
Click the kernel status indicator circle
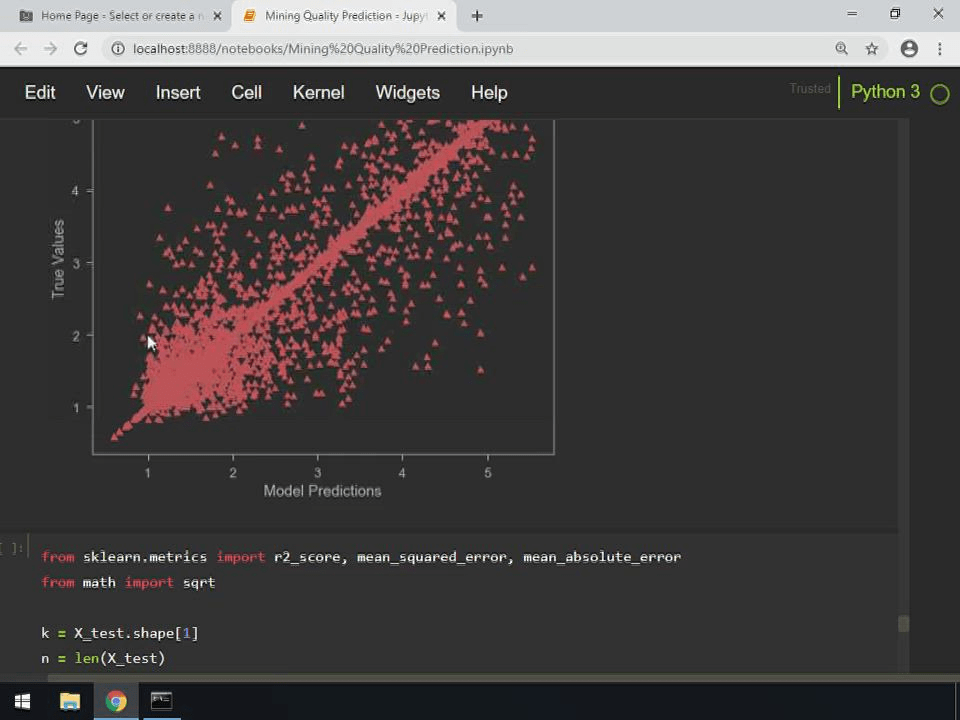tap(939, 92)
